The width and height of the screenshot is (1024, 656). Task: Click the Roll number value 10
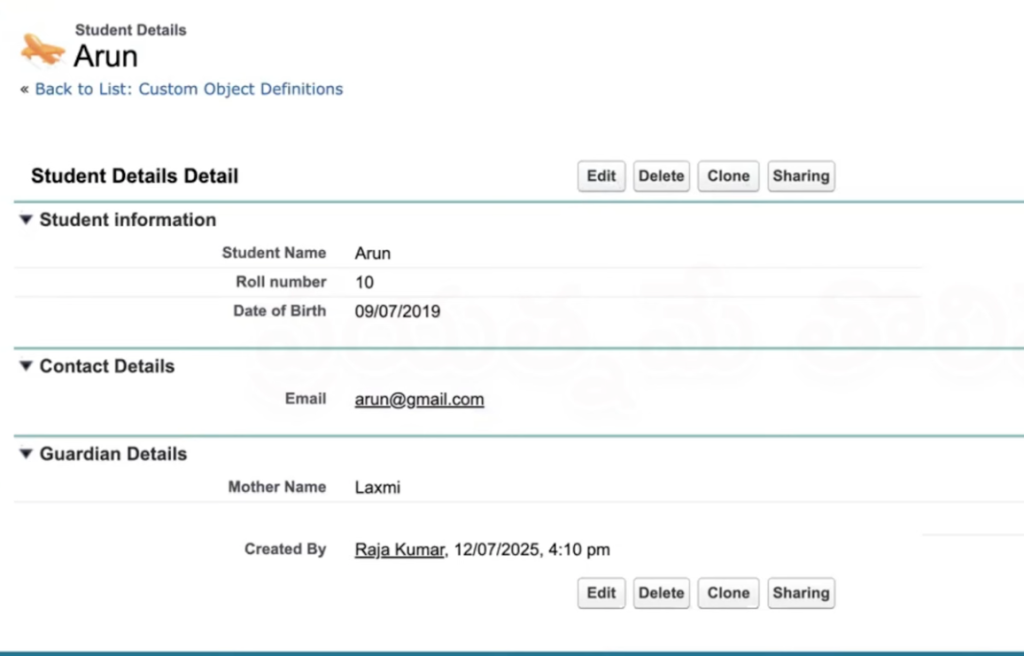coord(364,282)
